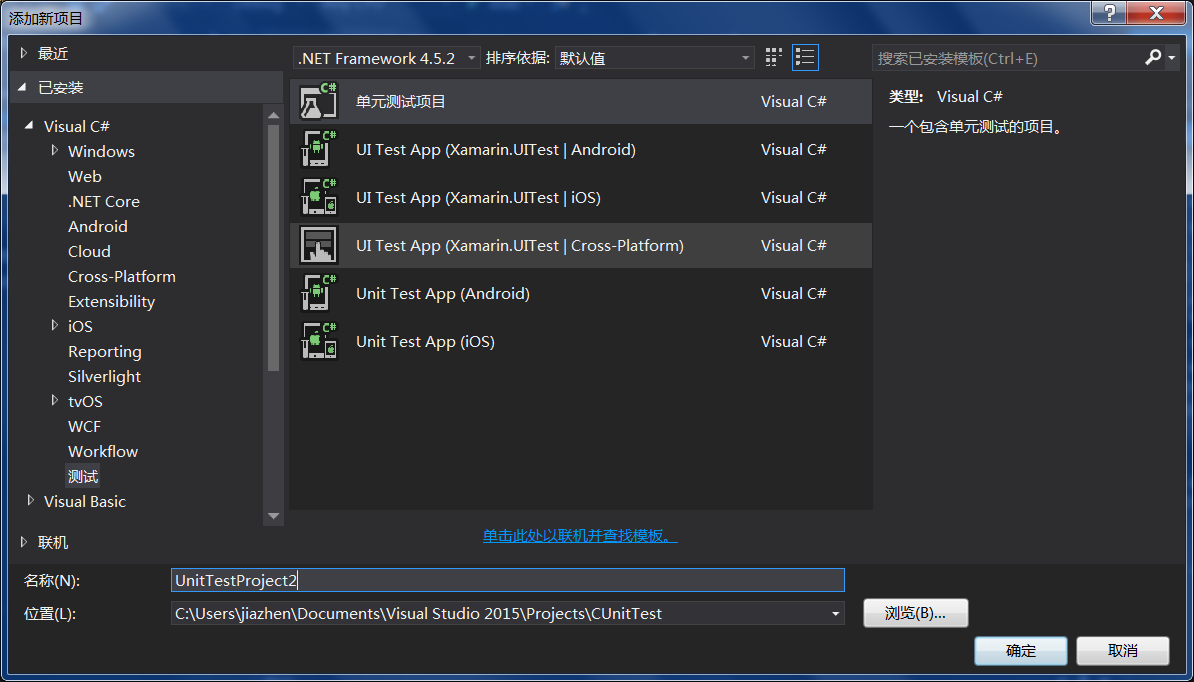Select the .NET Core category
1194x682 pixels.
[x=104, y=202]
